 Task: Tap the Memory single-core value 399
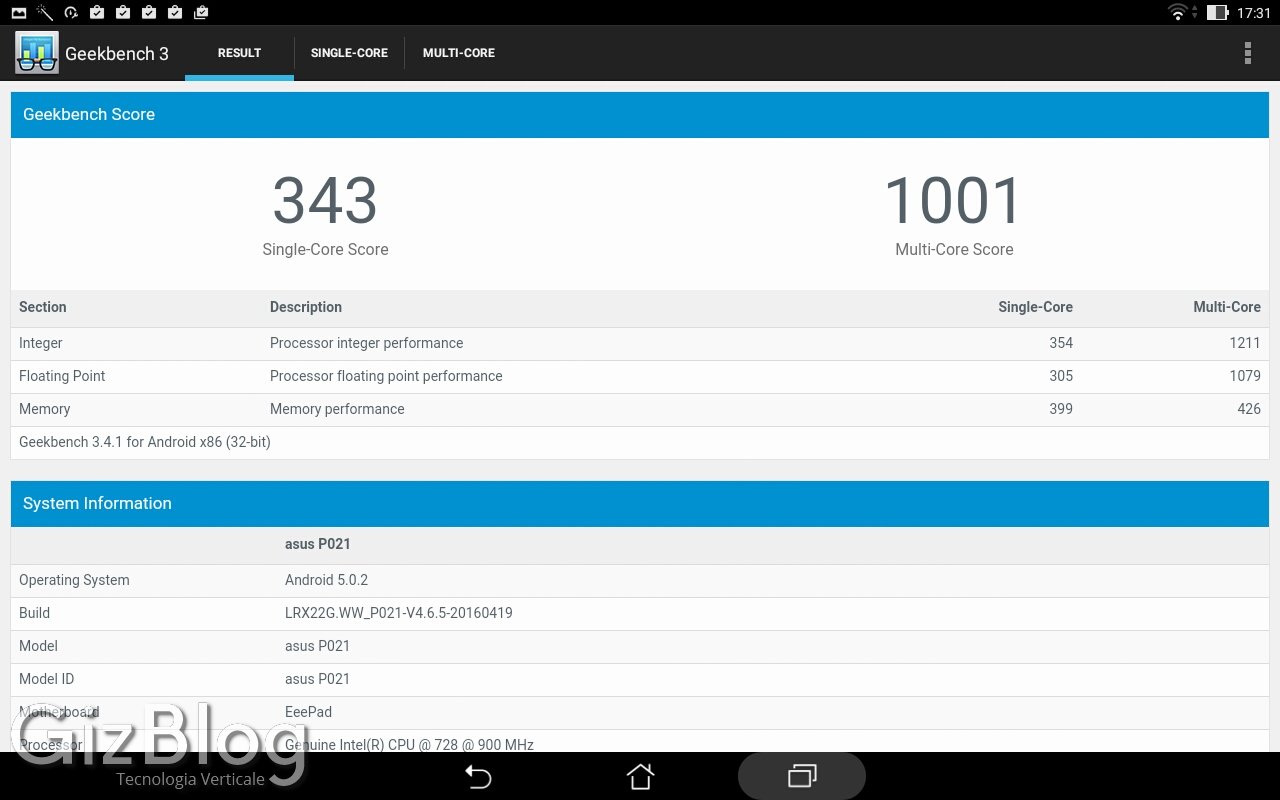[x=1061, y=409]
